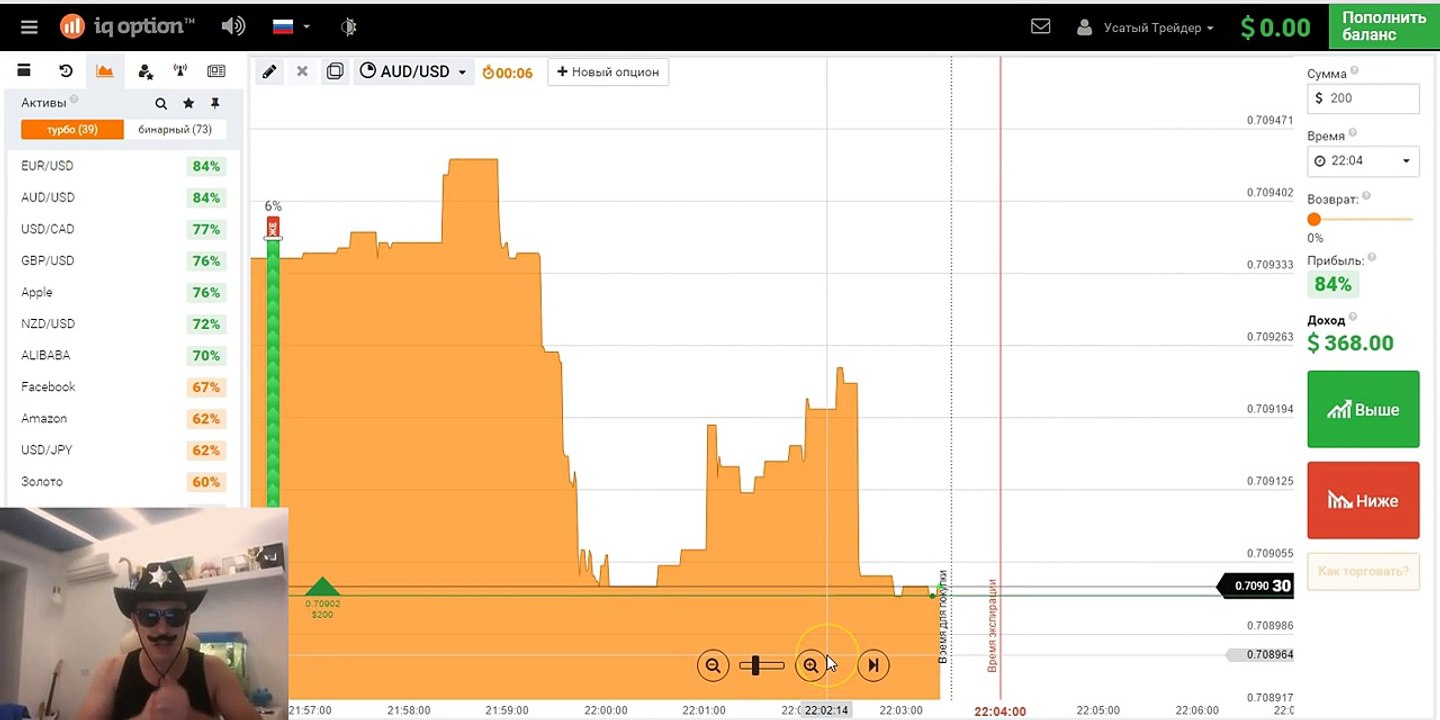Select the Apple asset row
Screen dimensions: 1440x720
[124, 292]
